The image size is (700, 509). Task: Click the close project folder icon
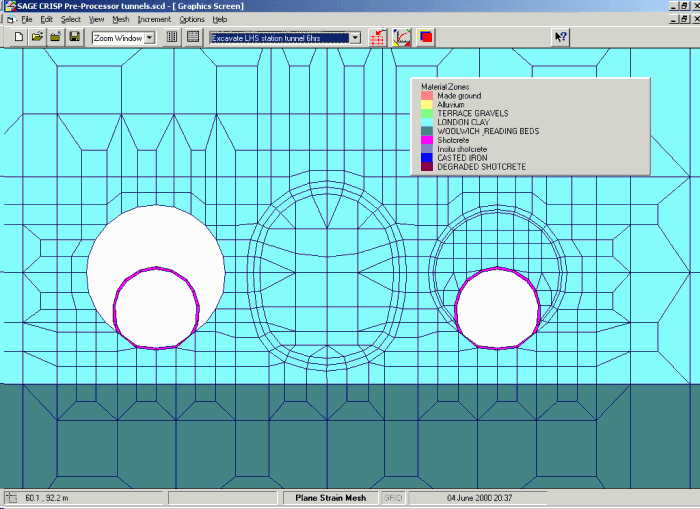tap(55, 37)
